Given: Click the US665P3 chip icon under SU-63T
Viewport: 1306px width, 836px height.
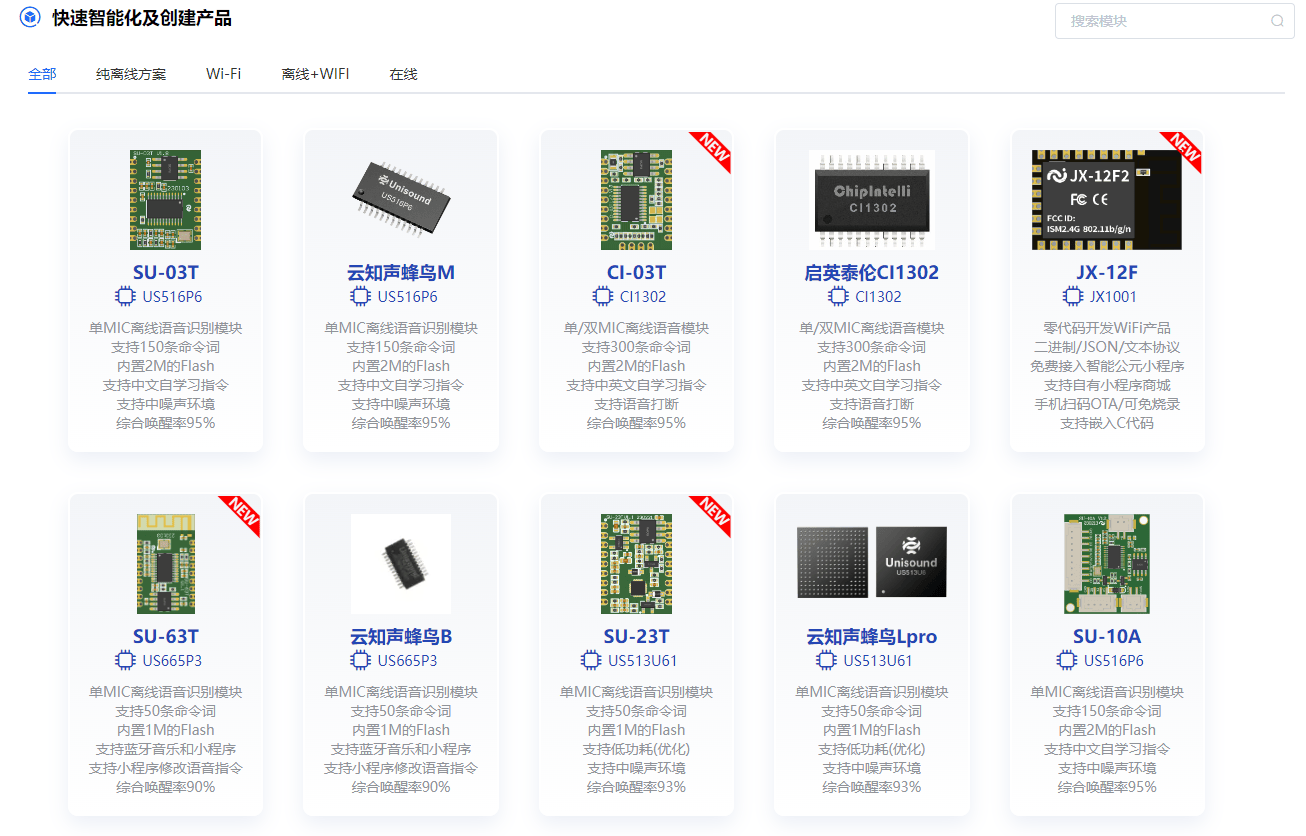Looking at the screenshot, I should (125, 660).
